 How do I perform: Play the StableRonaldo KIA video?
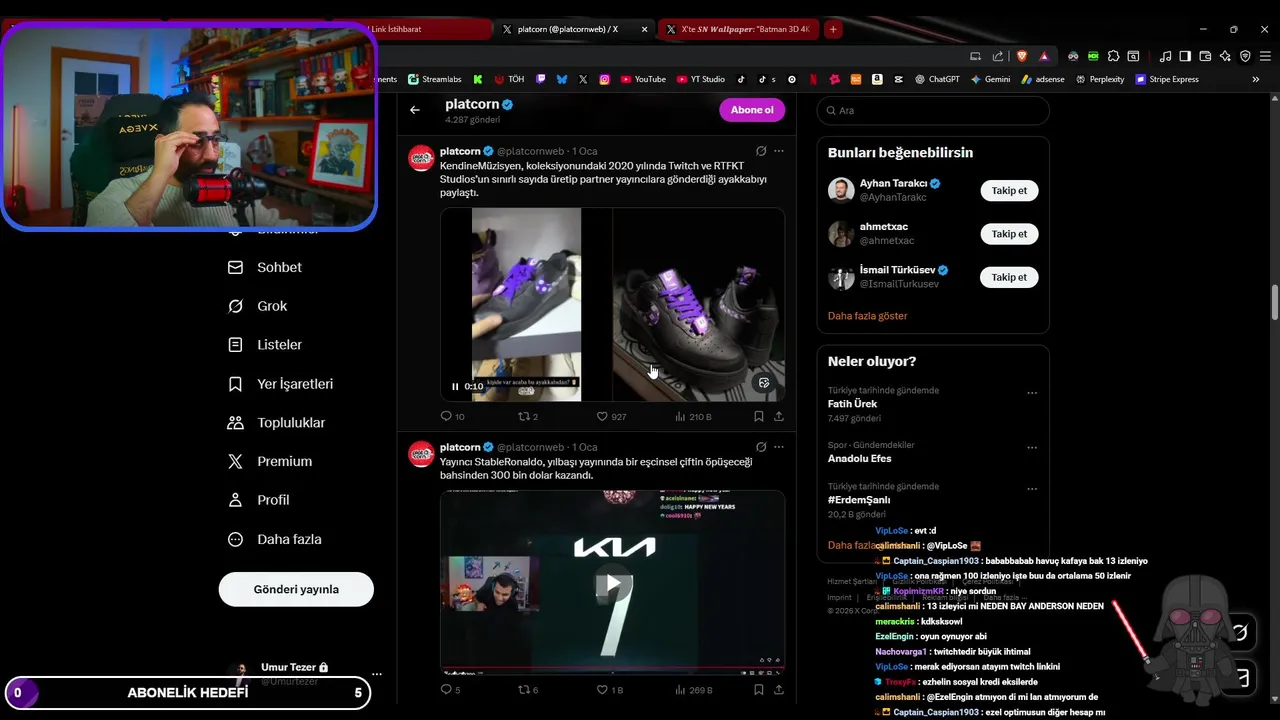[613, 584]
